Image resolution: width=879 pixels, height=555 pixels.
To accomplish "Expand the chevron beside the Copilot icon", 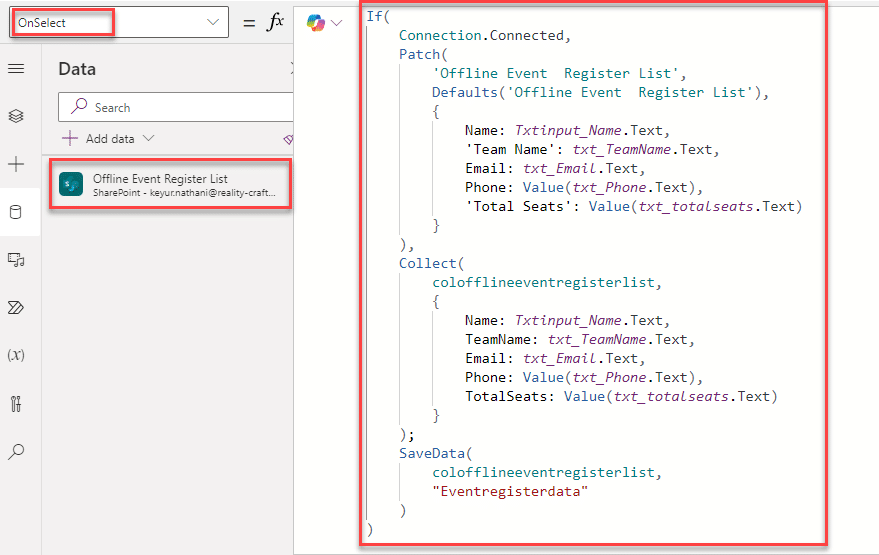I will click(x=337, y=22).
